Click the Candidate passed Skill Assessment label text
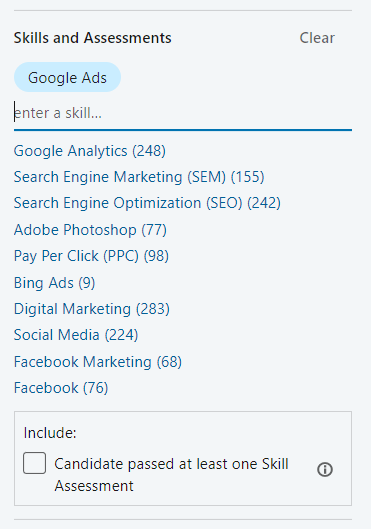The image size is (371, 529). point(171,475)
